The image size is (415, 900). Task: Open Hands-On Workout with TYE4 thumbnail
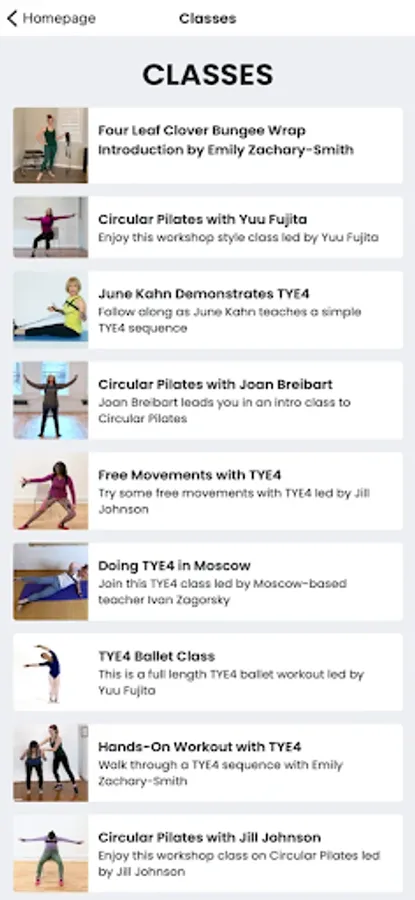[51, 763]
